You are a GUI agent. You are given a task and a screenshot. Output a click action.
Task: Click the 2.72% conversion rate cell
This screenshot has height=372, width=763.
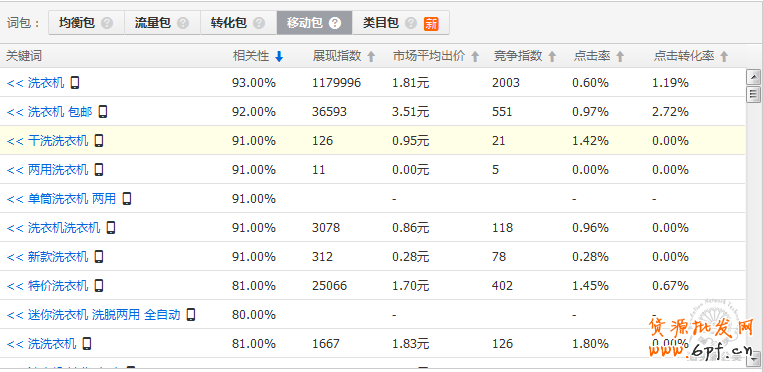click(671, 112)
